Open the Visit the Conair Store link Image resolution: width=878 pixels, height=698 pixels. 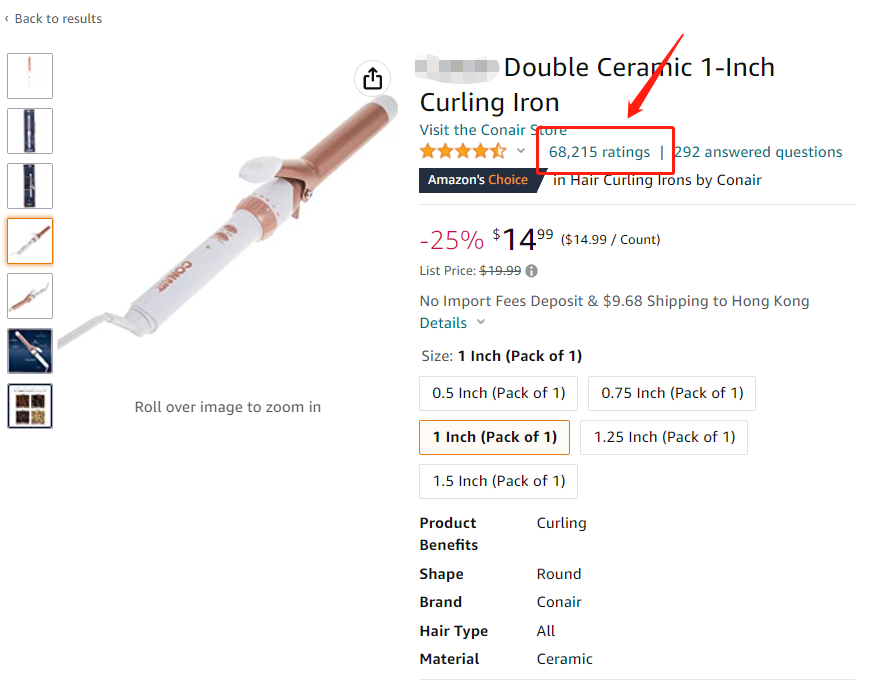493,130
